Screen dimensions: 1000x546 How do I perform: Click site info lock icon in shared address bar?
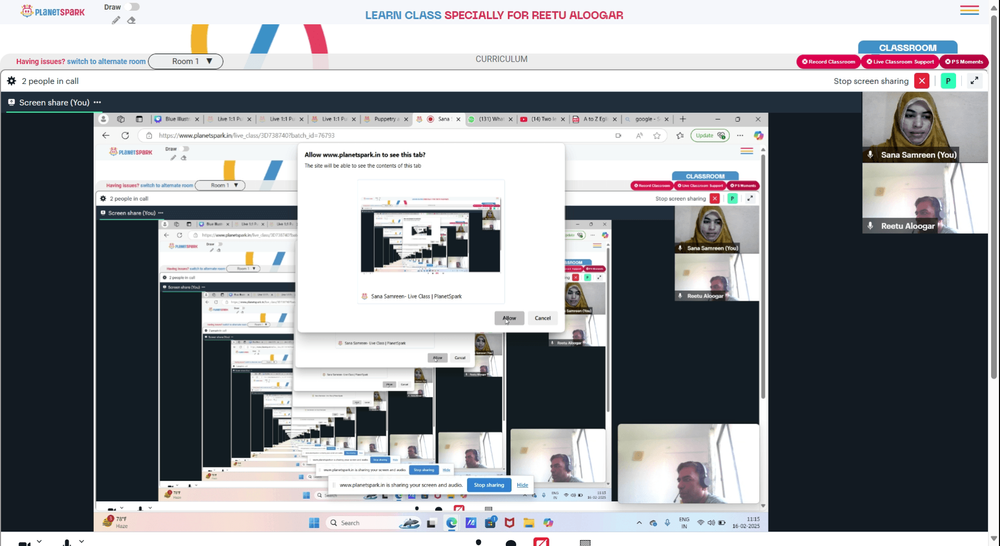[149, 135]
